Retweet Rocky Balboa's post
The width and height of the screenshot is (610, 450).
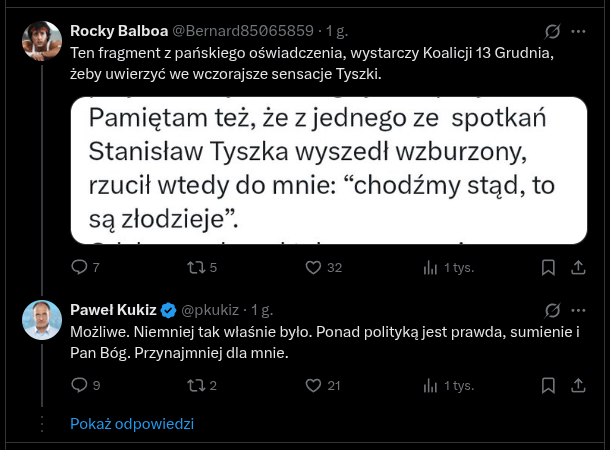click(194, 267)
